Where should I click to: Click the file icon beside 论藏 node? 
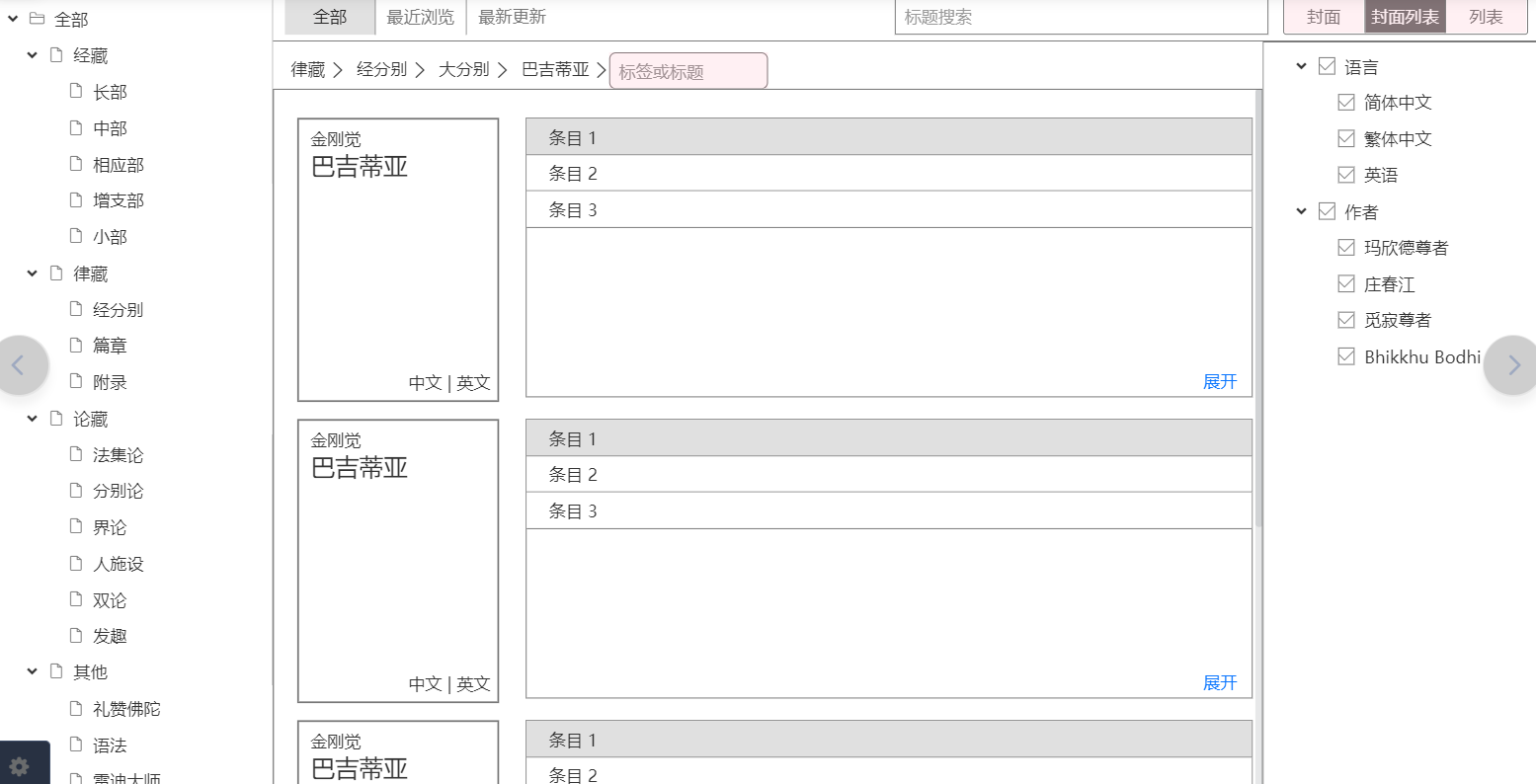click(x=56, y=418)
